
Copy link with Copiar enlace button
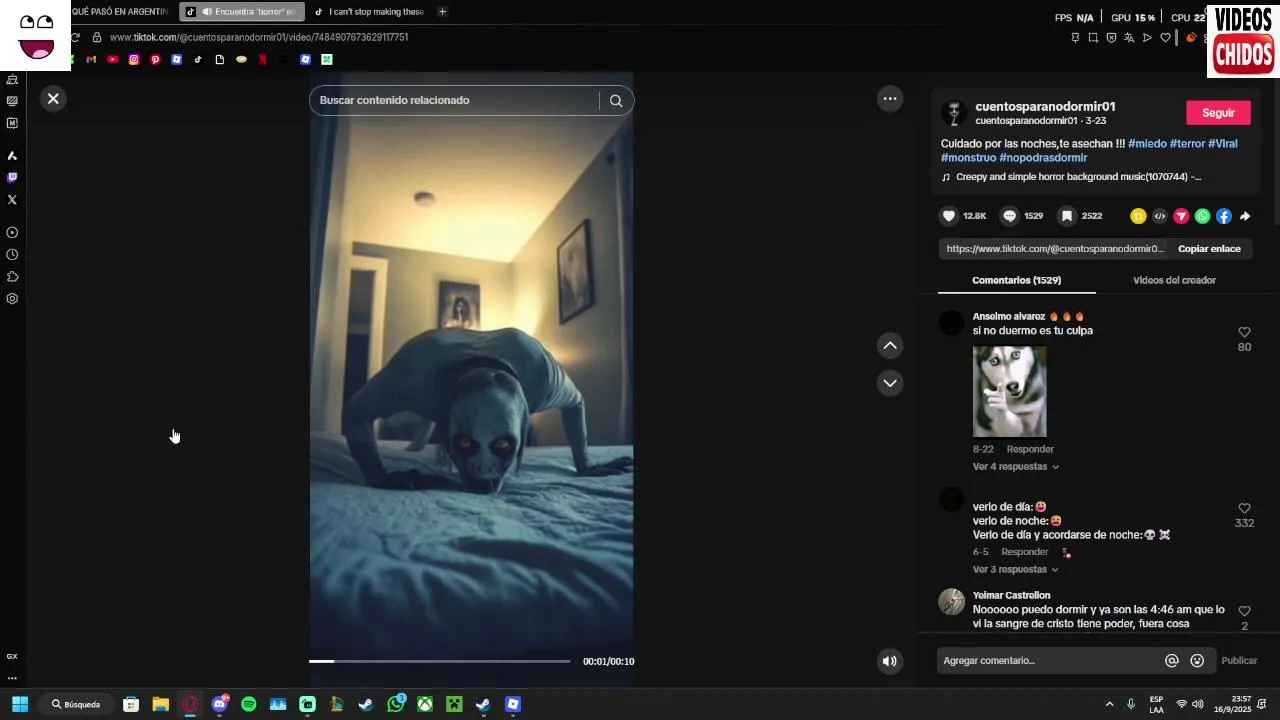(1209, 249)
